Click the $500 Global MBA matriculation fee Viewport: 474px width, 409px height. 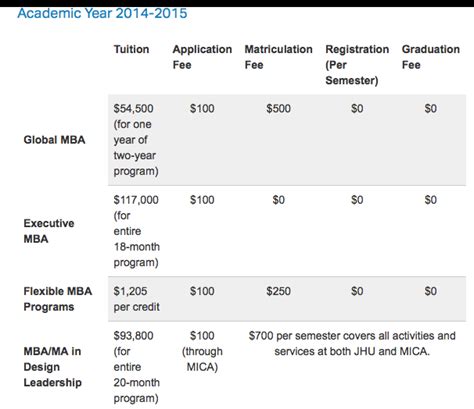coord(278,108)
